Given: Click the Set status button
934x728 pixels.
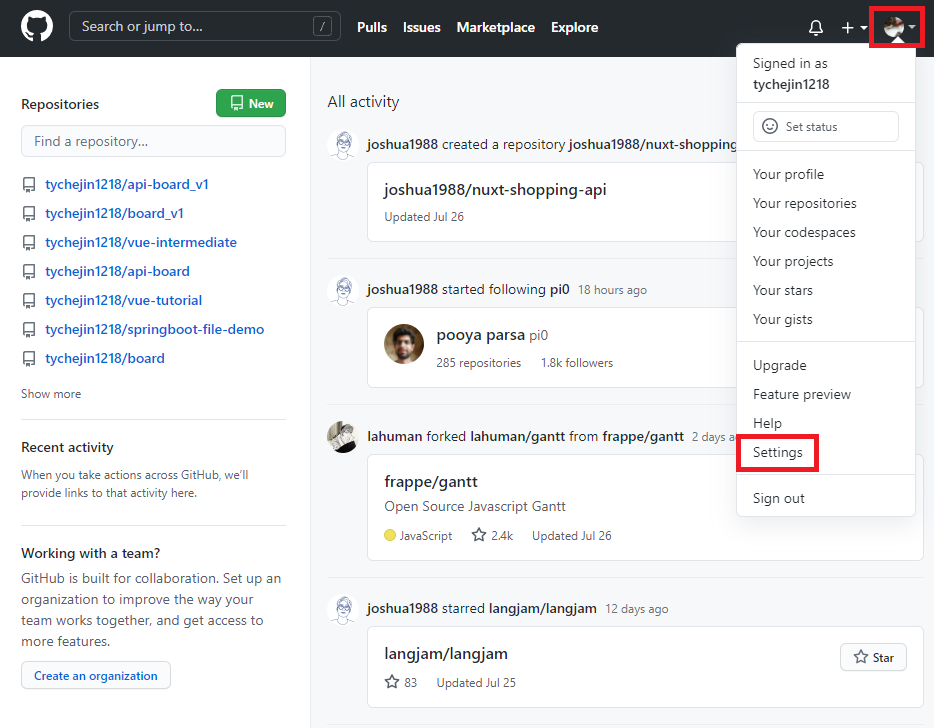Looking at the screenshot, I should [826, 126].
